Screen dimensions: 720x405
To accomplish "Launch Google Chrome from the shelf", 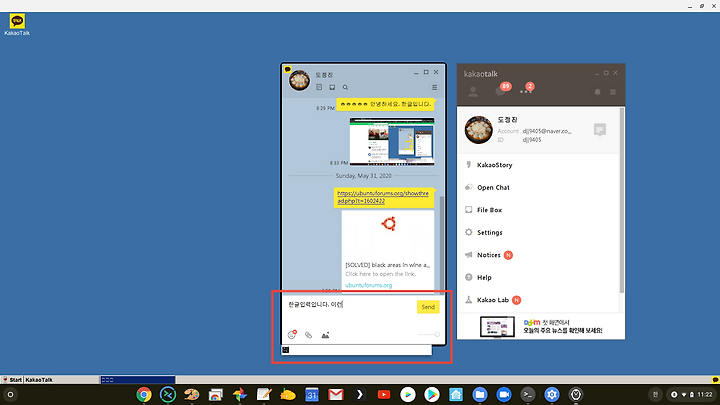I will 144,394.
